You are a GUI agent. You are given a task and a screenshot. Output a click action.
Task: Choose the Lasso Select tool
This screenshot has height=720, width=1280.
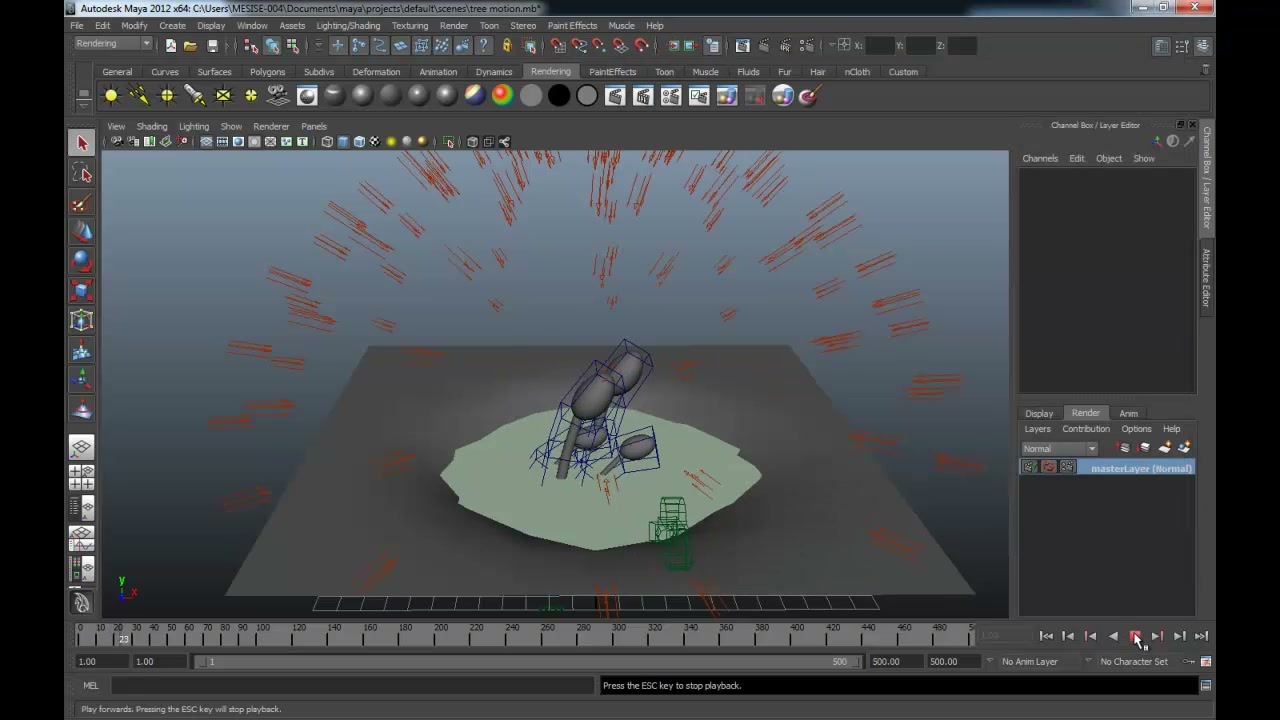[82, 174]
